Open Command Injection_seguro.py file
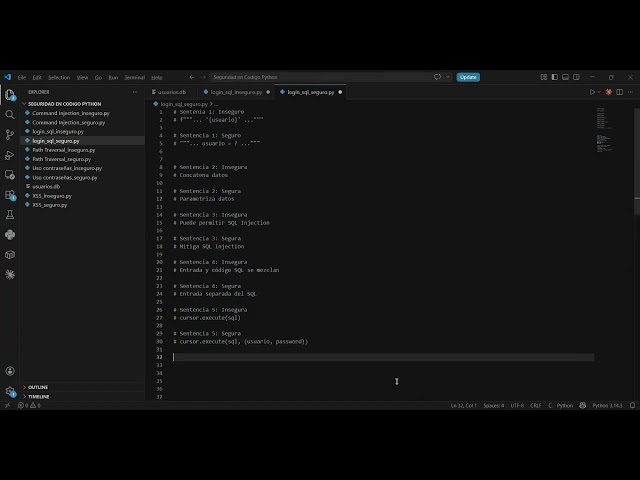Screen dimensions: 640x480 pos(69,122)
